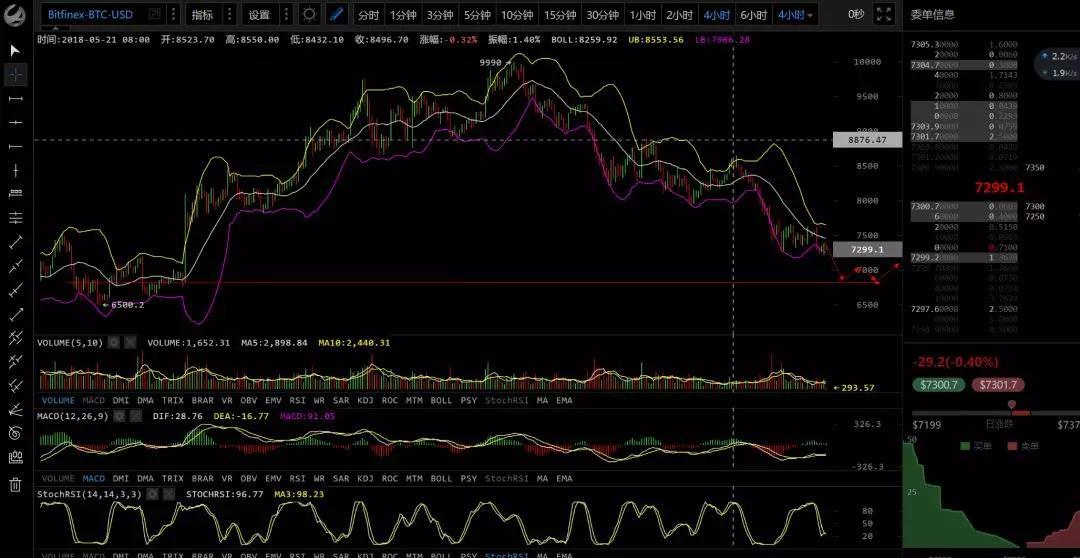
Task: Click the 日涨跌 range slider marker
Action: click(1012, 405)
